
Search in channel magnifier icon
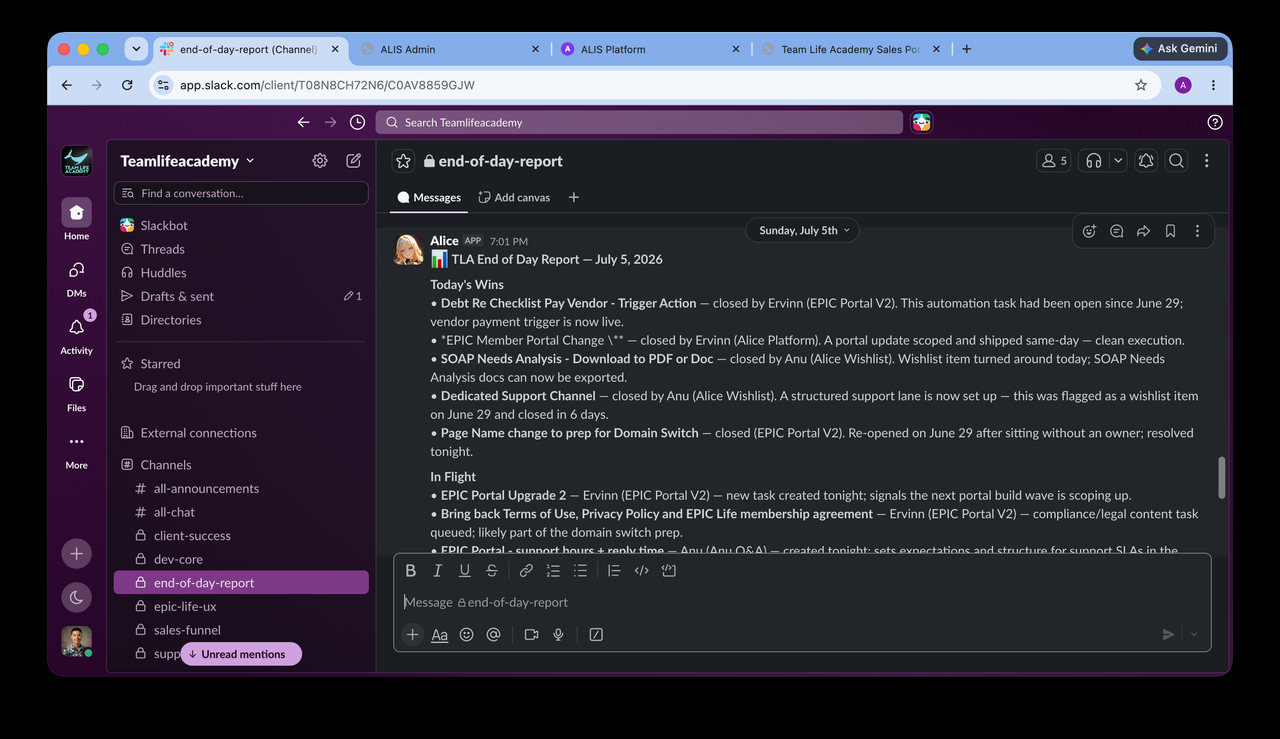click(x=1177, y=161)
